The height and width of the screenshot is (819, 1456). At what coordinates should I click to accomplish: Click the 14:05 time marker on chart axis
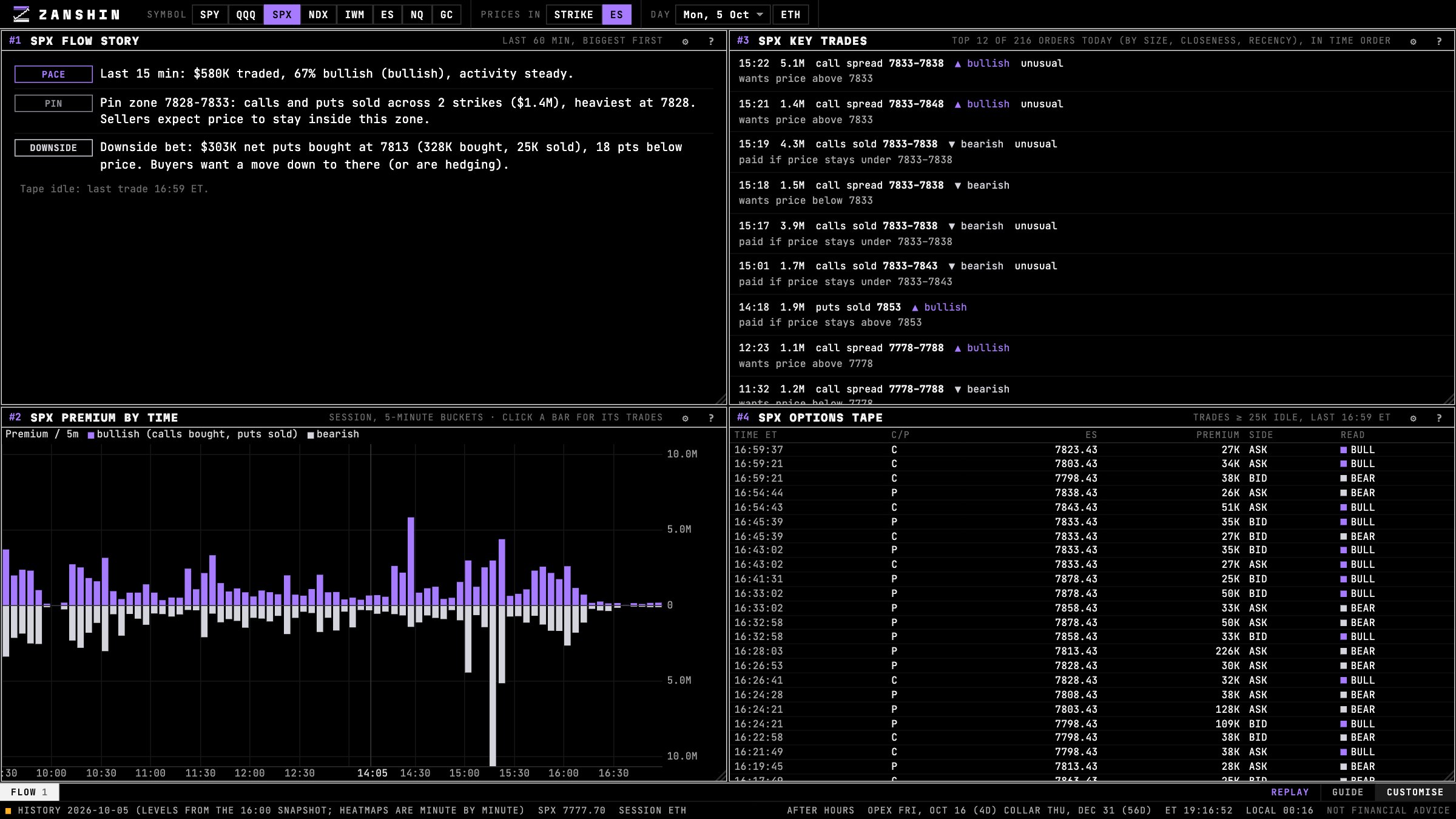372,773
